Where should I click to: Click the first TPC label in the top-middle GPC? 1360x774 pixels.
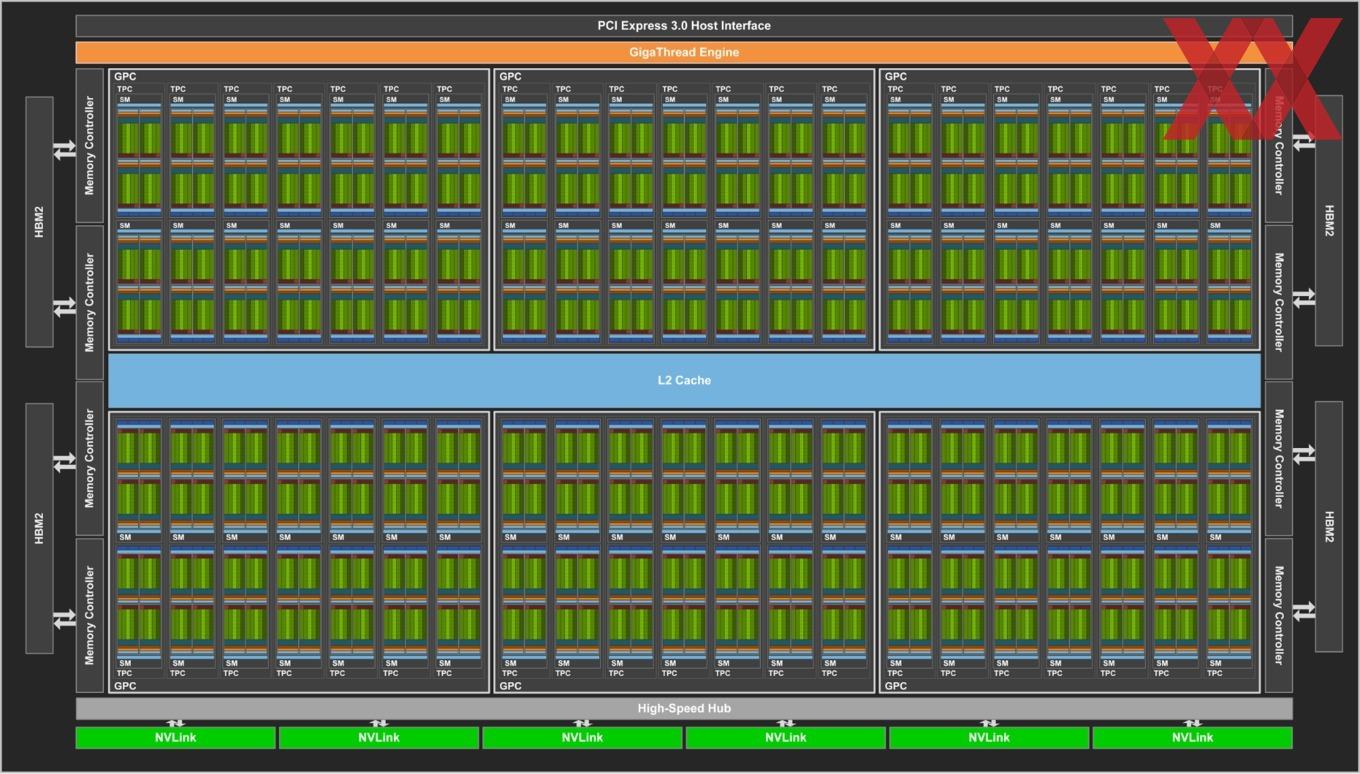509,89
